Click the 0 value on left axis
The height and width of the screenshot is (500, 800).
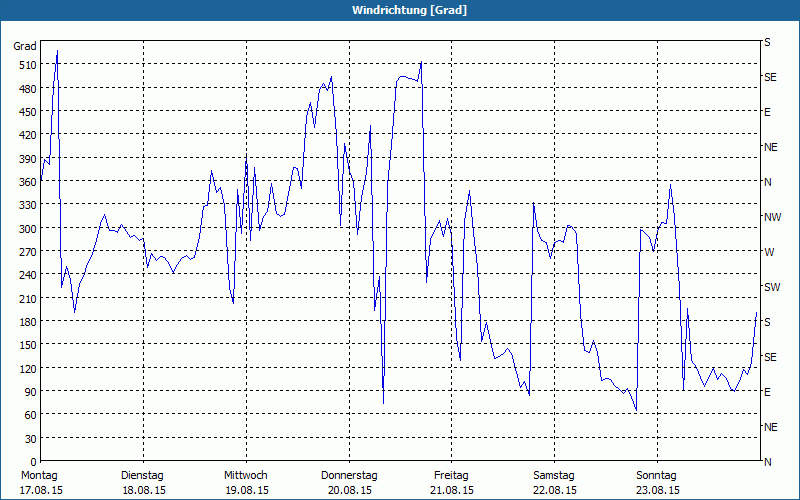pos(34,462)
